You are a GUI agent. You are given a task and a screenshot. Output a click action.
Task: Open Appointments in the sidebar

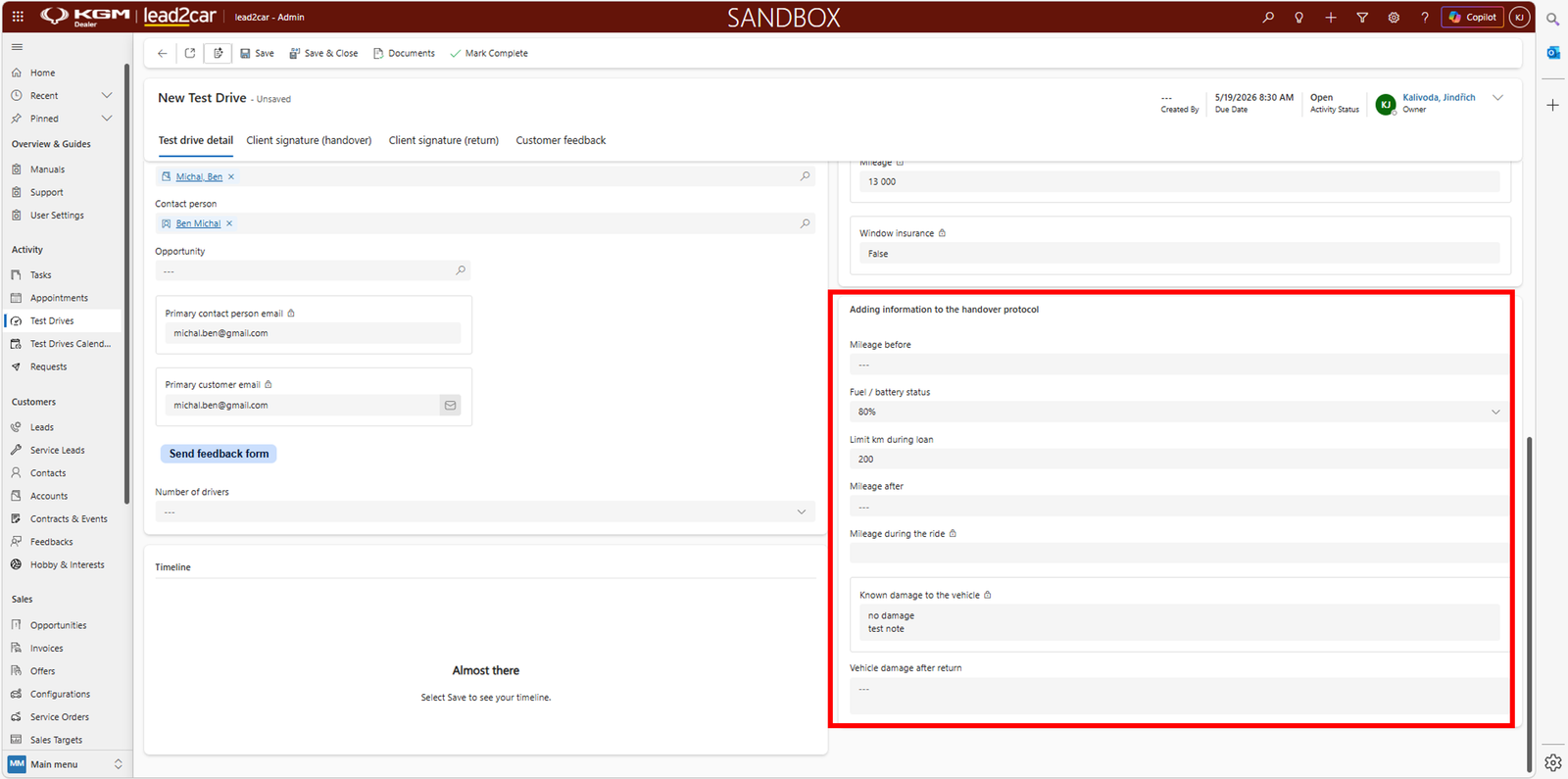click(x=59, y=298)
